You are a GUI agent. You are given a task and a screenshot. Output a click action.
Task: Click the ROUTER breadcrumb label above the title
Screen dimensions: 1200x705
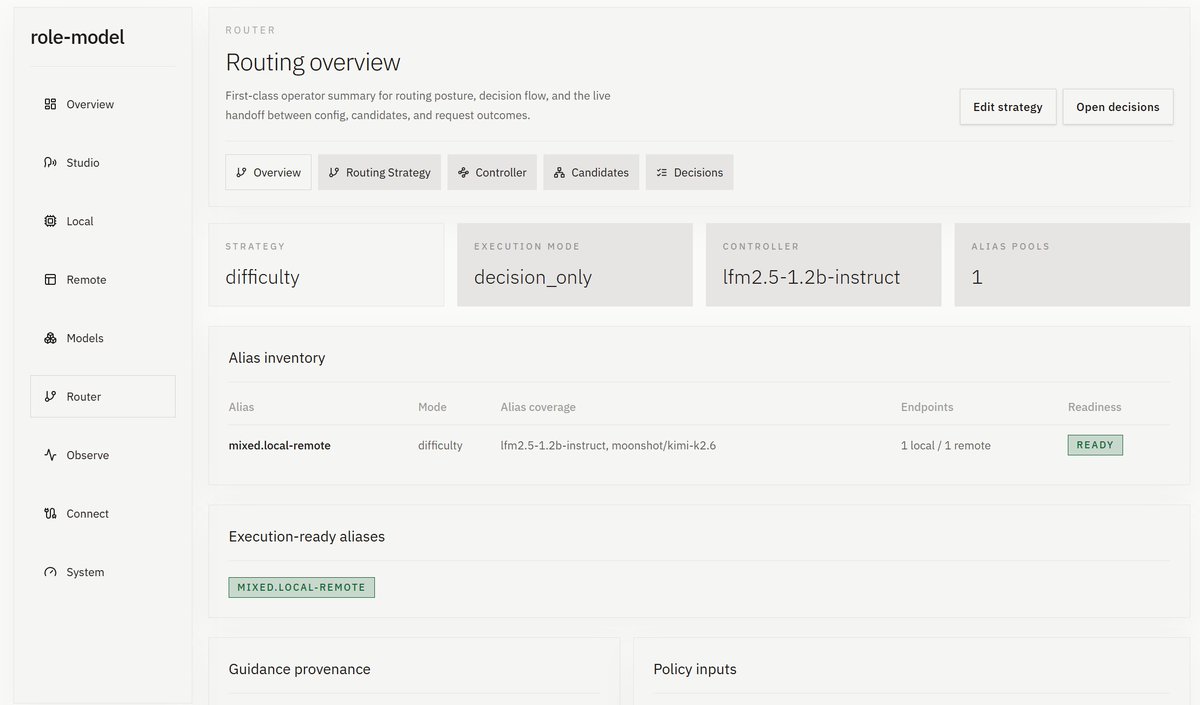pyautogui.click(x=251, y=31)
